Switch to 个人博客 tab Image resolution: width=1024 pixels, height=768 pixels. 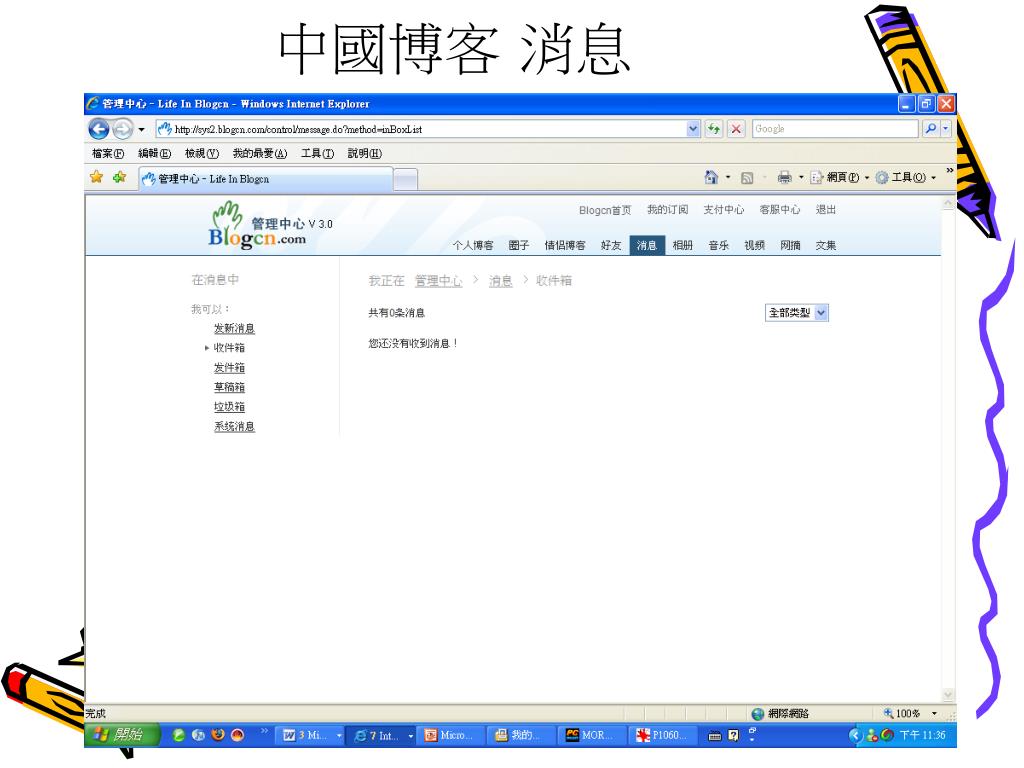coord(473,246)
